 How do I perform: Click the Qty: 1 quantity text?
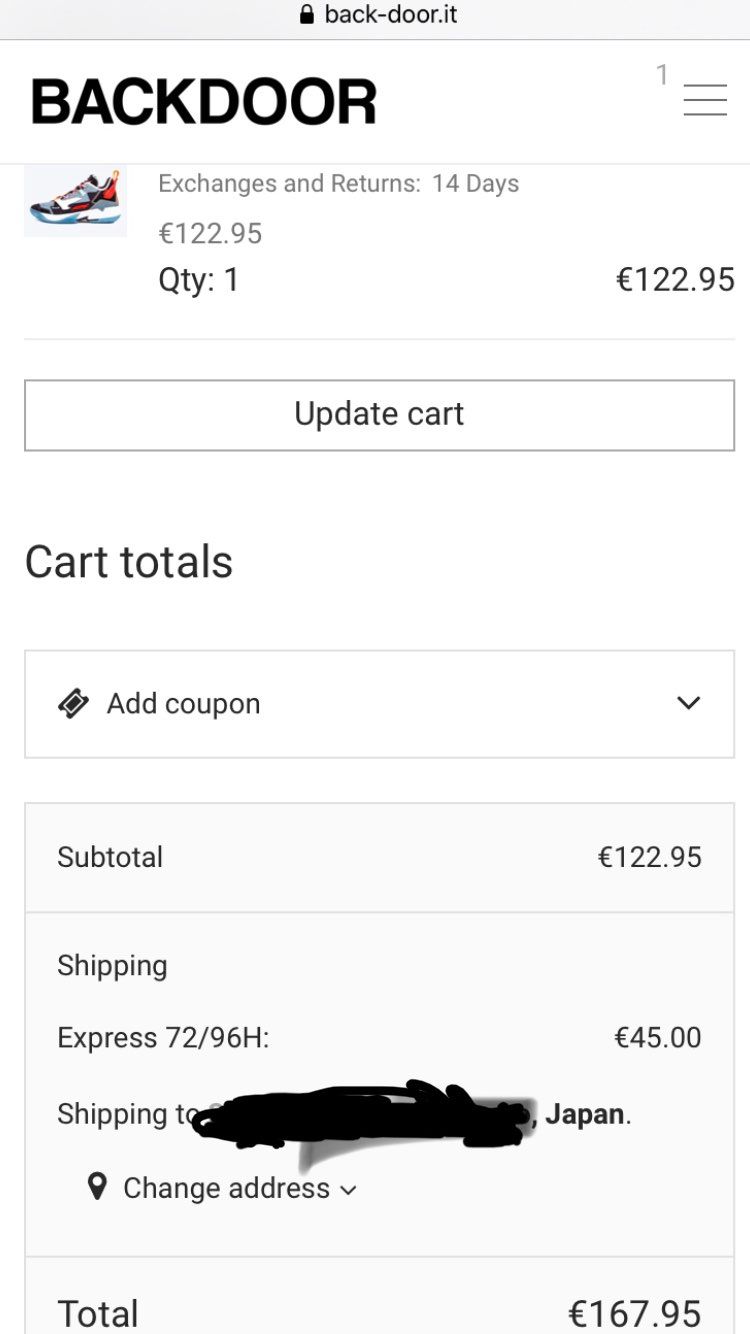coord(198,279)
